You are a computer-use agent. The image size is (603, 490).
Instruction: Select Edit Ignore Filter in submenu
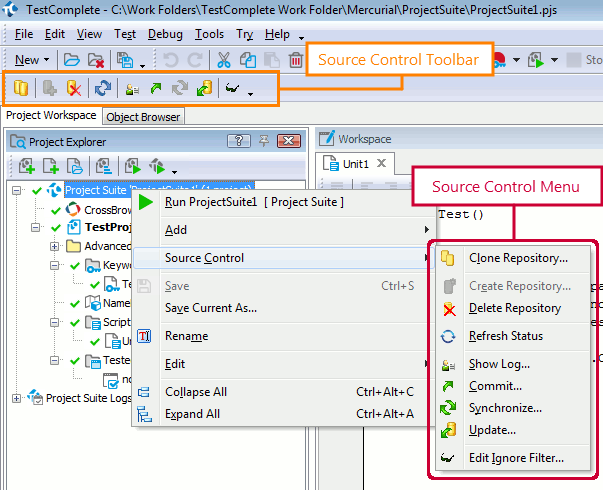(513, 458)
